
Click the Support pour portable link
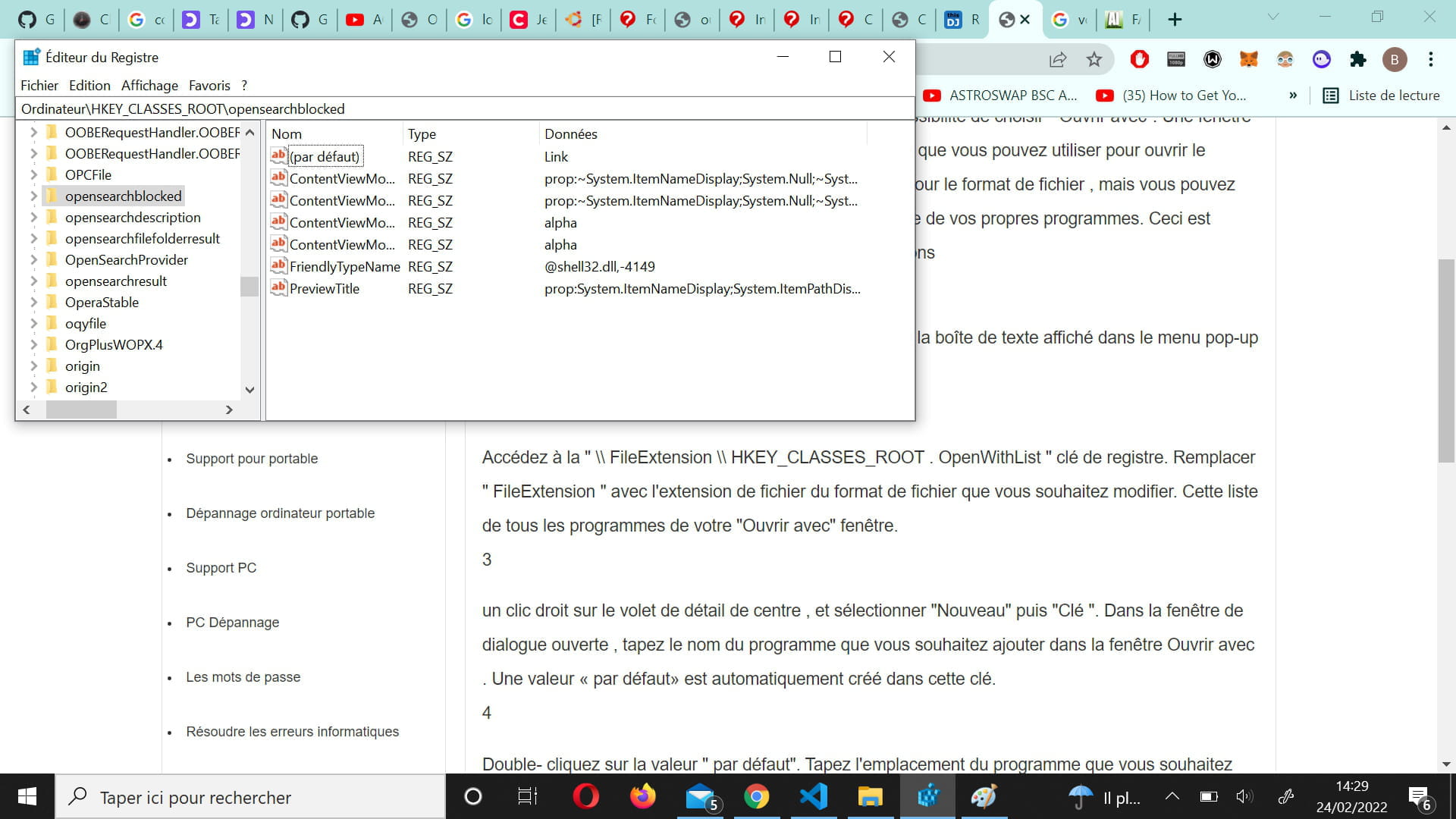pyautogui.click(x=252, y=459)
